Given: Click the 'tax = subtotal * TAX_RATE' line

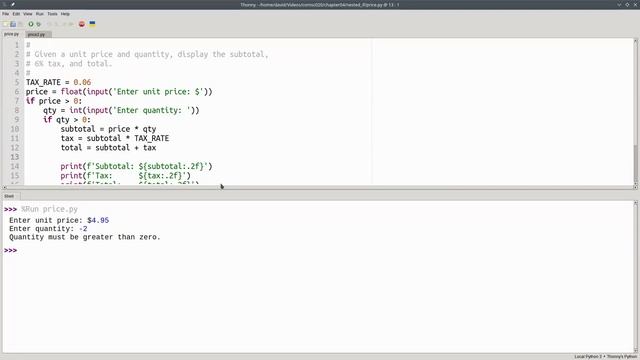Looking at the screenshot, I should click(x=115, y=139).
